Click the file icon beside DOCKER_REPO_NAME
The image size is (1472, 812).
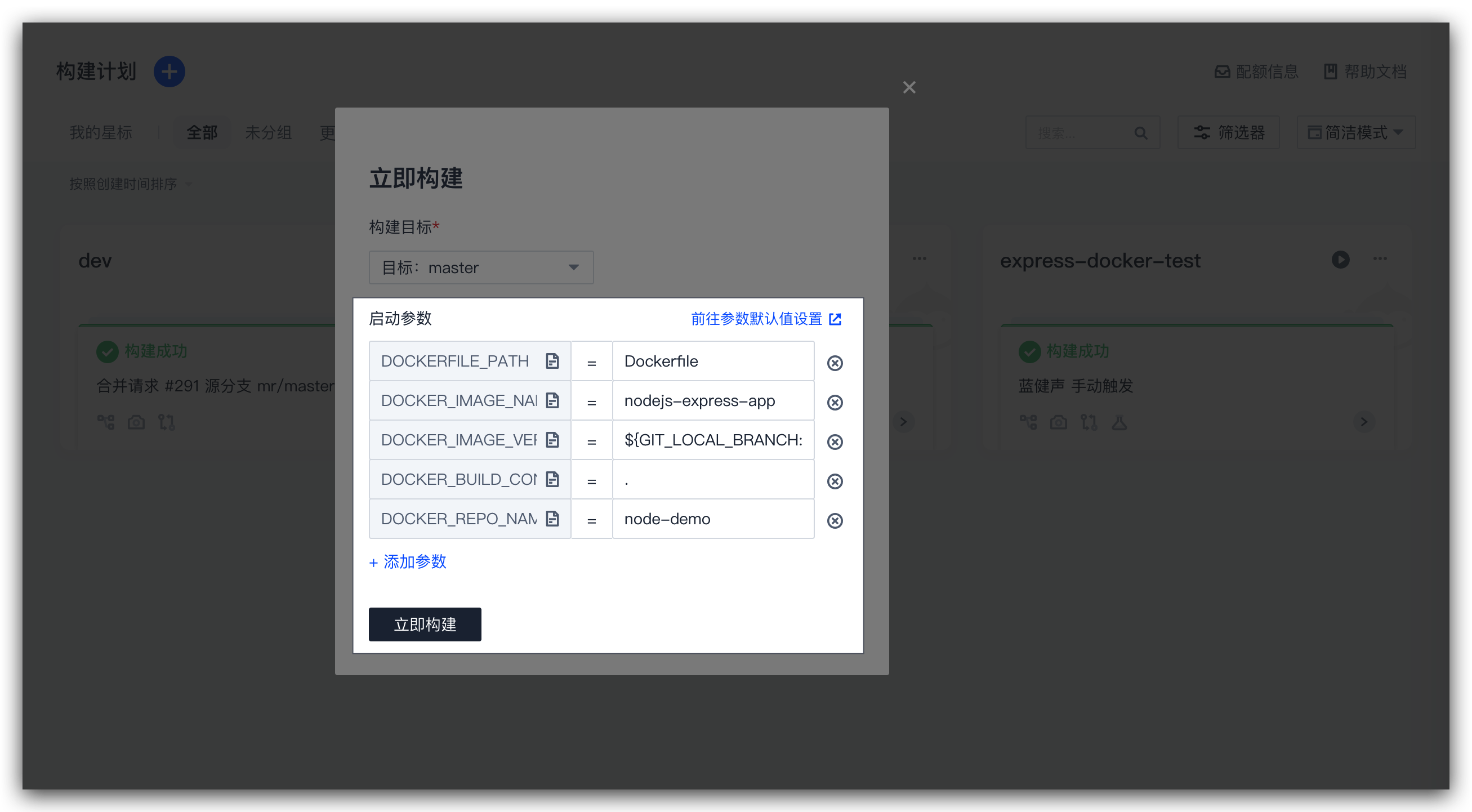click(552, 519)
